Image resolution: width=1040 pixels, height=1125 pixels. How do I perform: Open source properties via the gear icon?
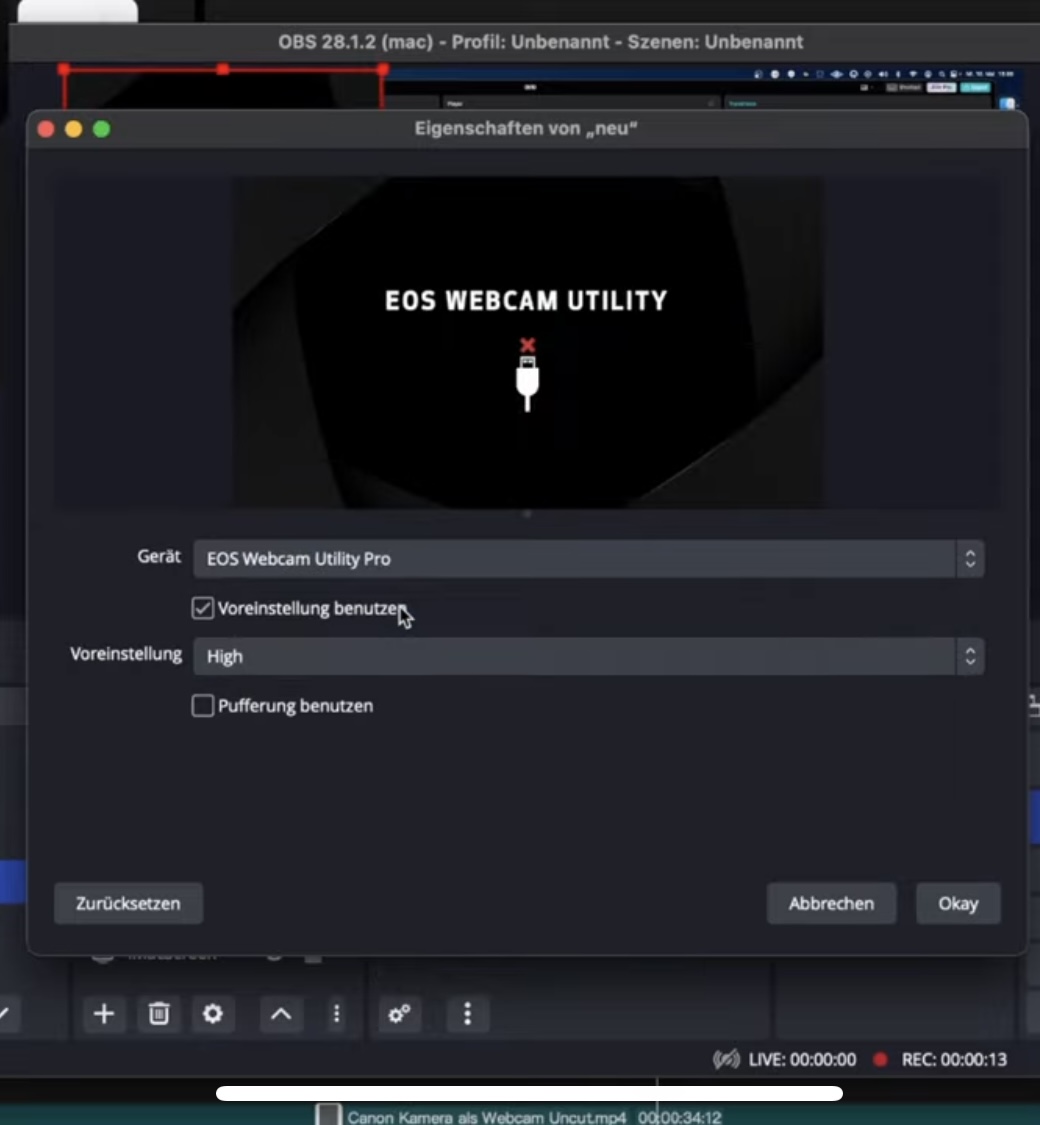pyautogui.click(x=212, y=1014)
